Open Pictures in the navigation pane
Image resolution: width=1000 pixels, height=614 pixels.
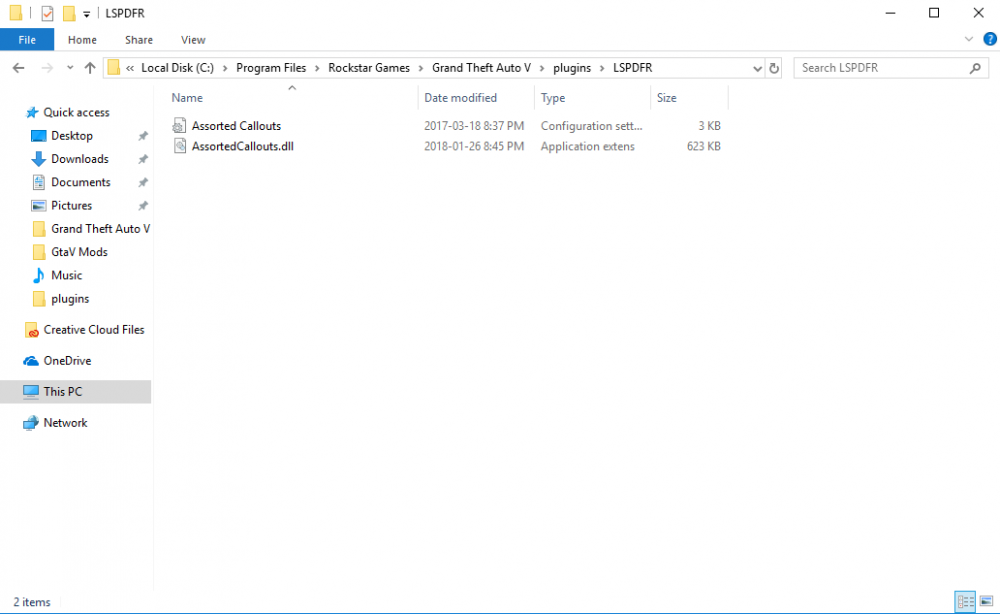[71, 205]
